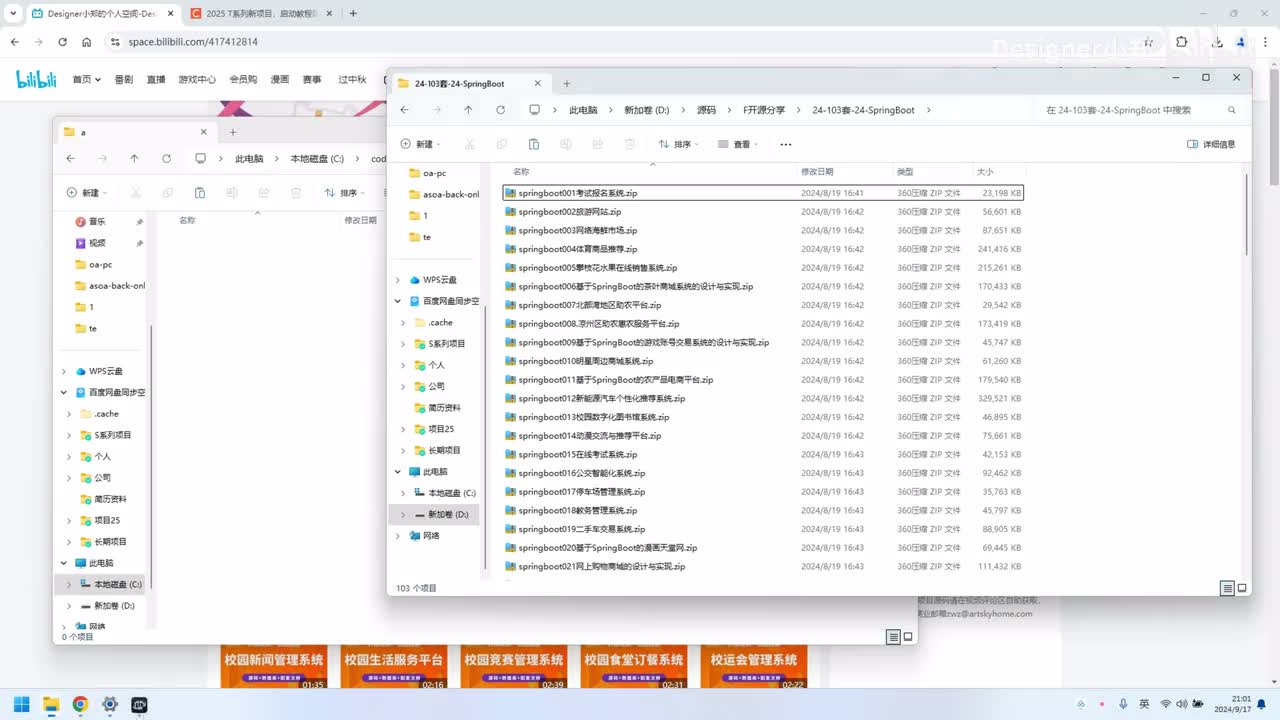Open 番剧 in bilibili navigation

123,79
